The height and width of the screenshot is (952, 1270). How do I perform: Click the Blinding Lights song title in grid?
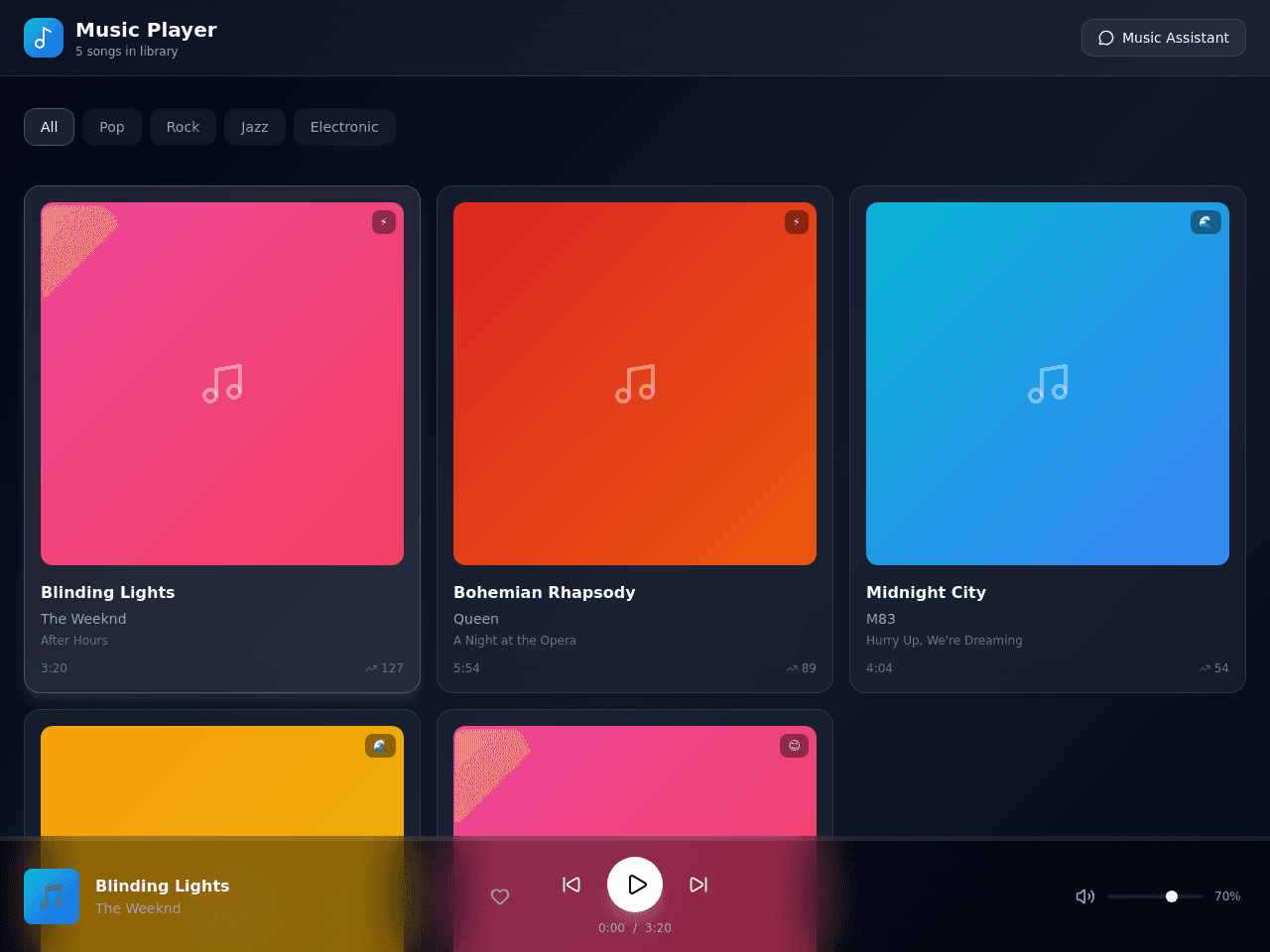pos(108,592)
